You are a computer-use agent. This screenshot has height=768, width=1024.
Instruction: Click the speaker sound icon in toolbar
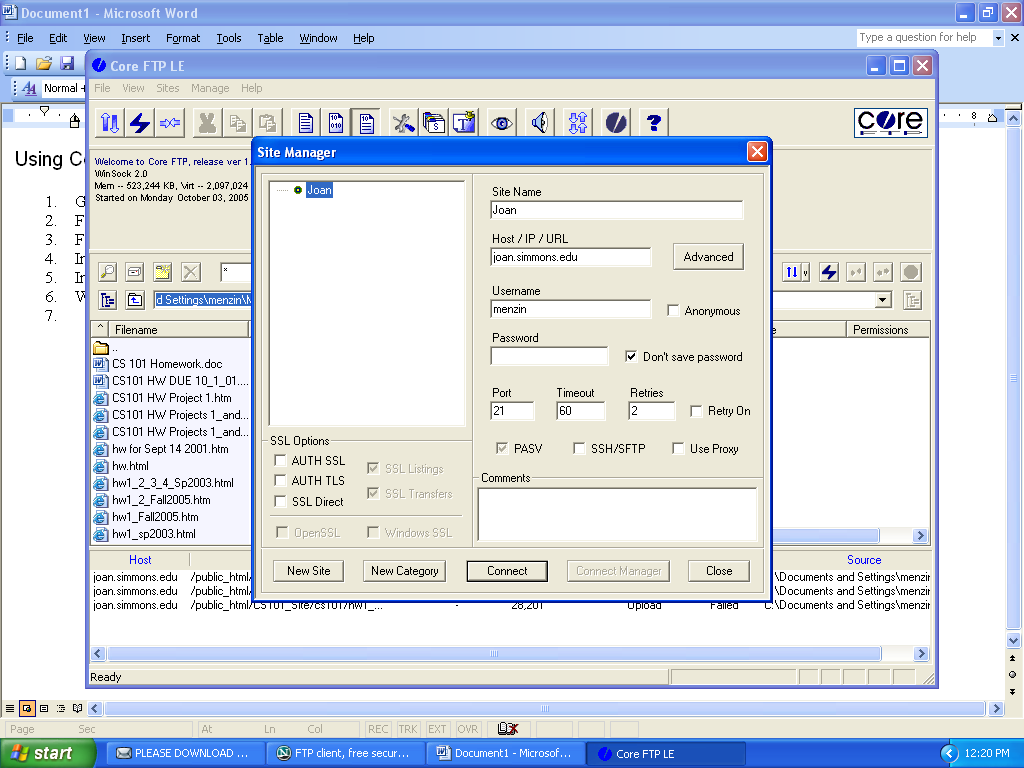540,123
